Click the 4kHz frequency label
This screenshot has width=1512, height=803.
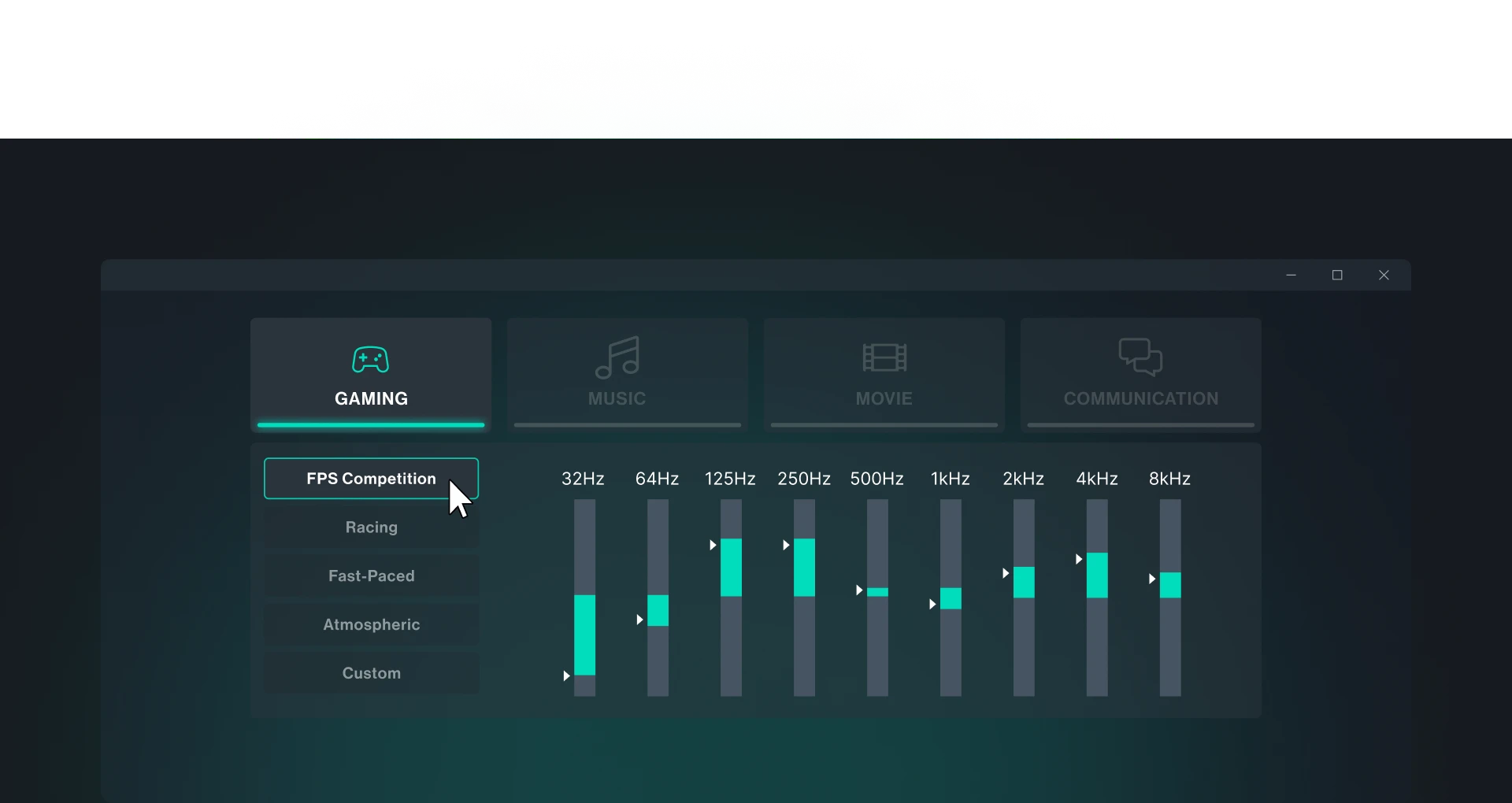(x=1097, y=479)
